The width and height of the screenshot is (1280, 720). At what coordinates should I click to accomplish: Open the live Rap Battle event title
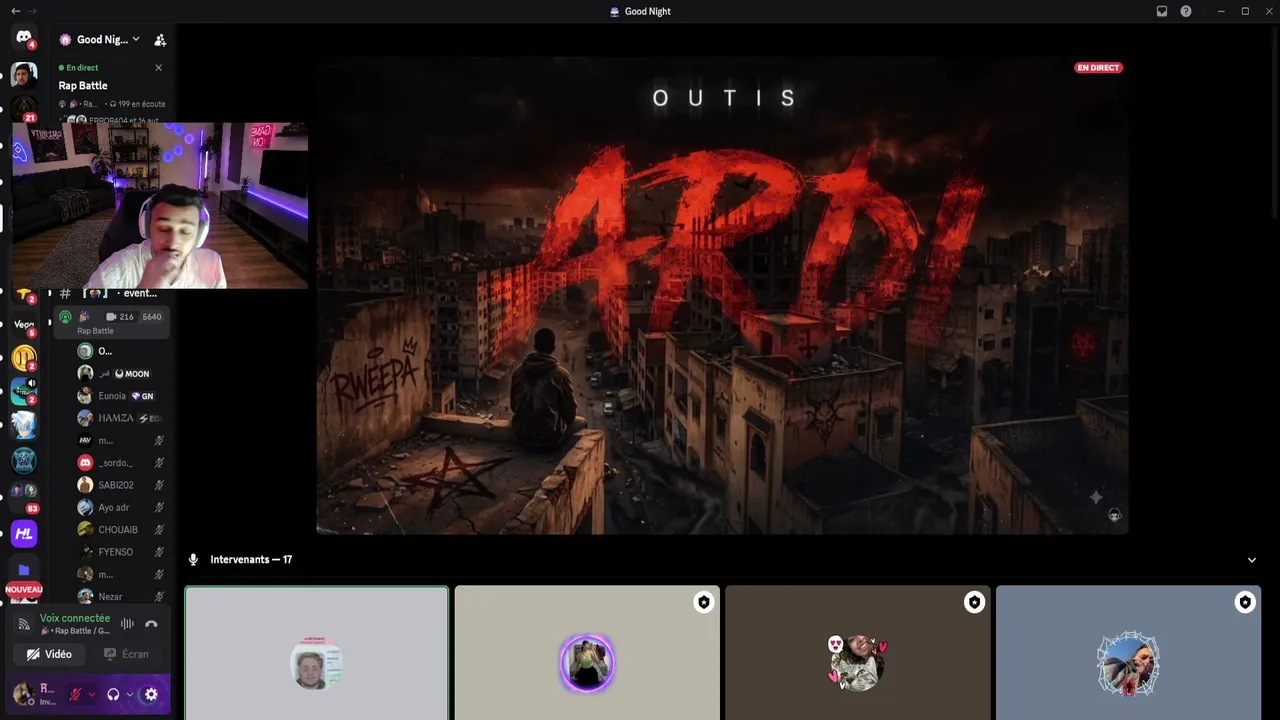pyautogui.click(x=83, y=86)
